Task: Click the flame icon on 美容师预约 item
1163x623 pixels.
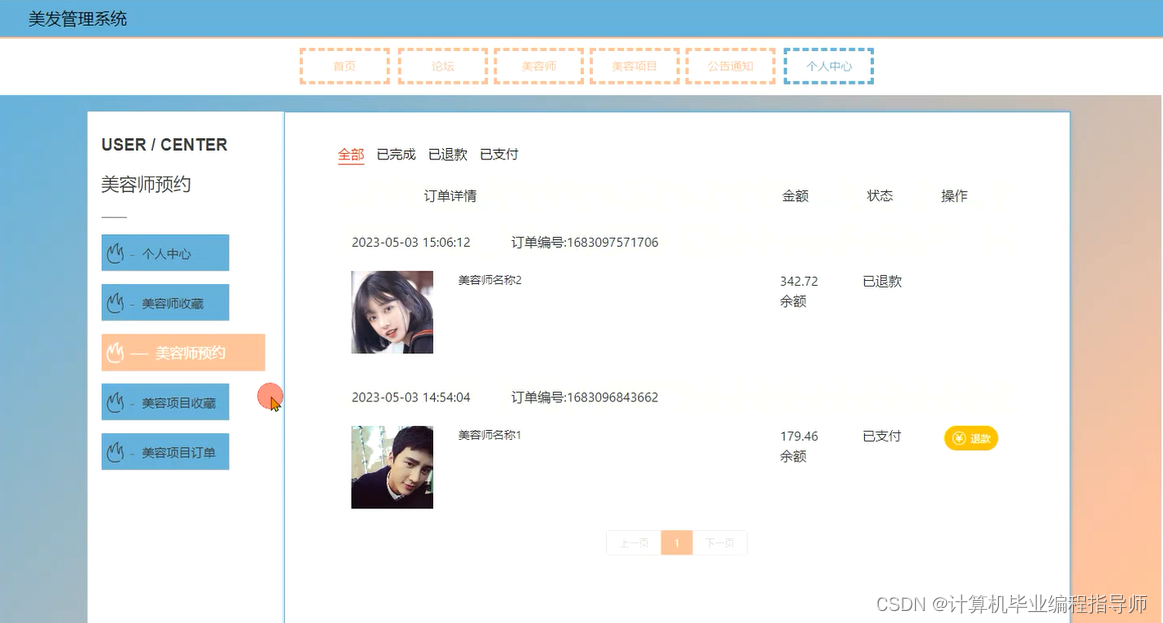Action: pyautogui.click(x=115, y=352)
